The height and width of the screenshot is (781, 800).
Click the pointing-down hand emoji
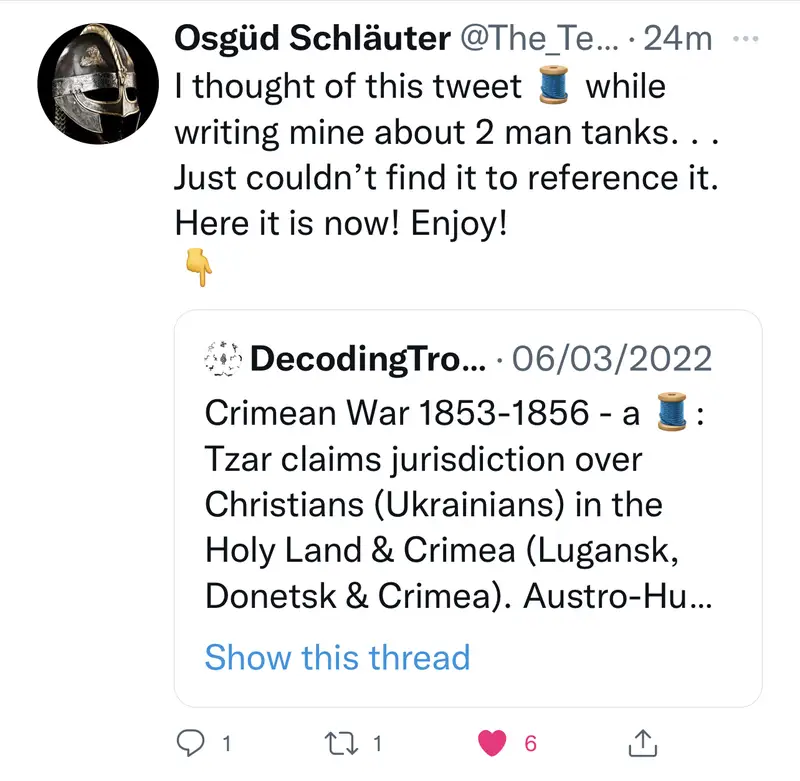coord(198,267)
